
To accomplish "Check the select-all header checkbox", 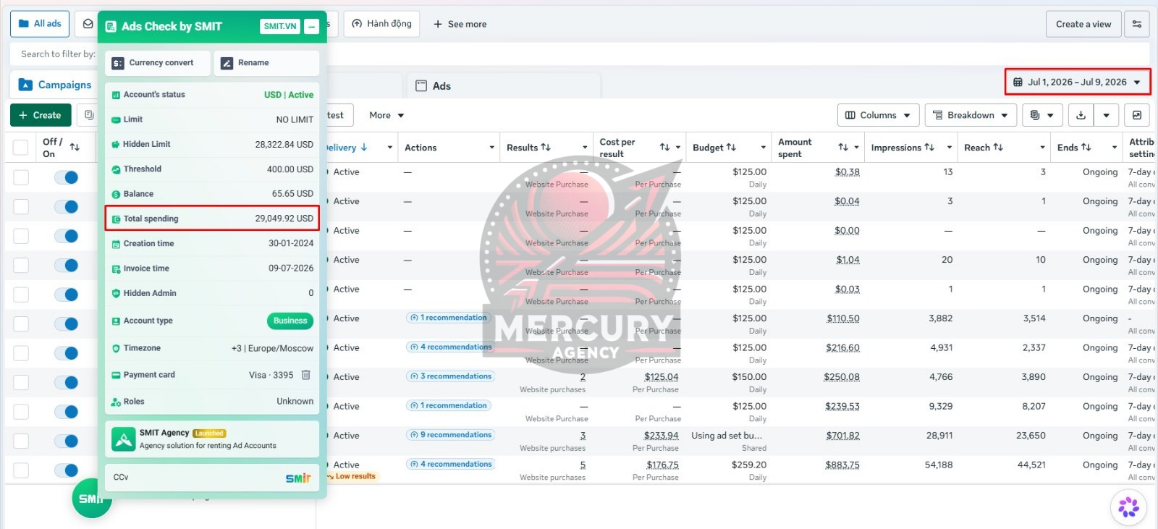I will [x=21, y=148].
